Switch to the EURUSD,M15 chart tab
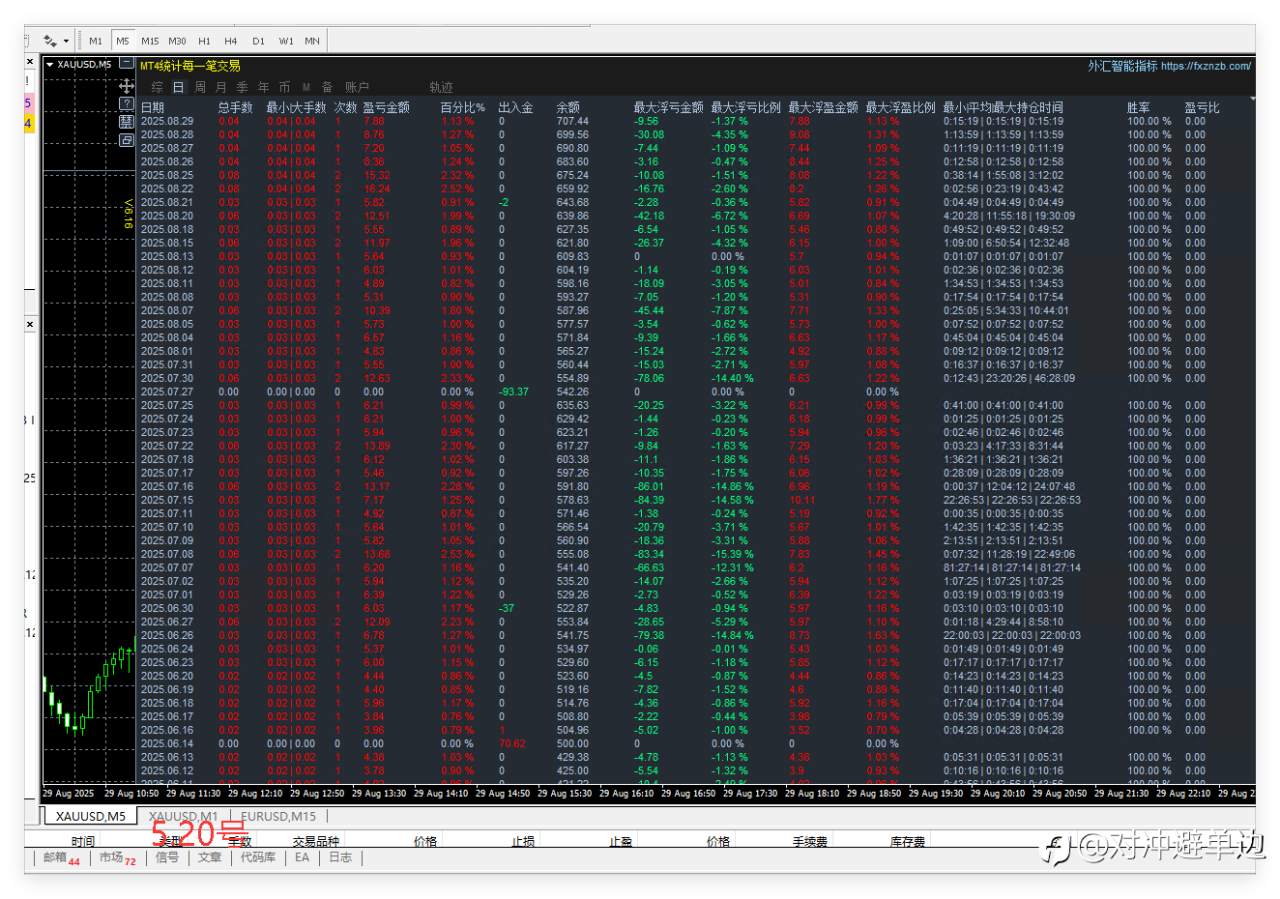Screen dimensions: 1280x899 pos(279,816)
